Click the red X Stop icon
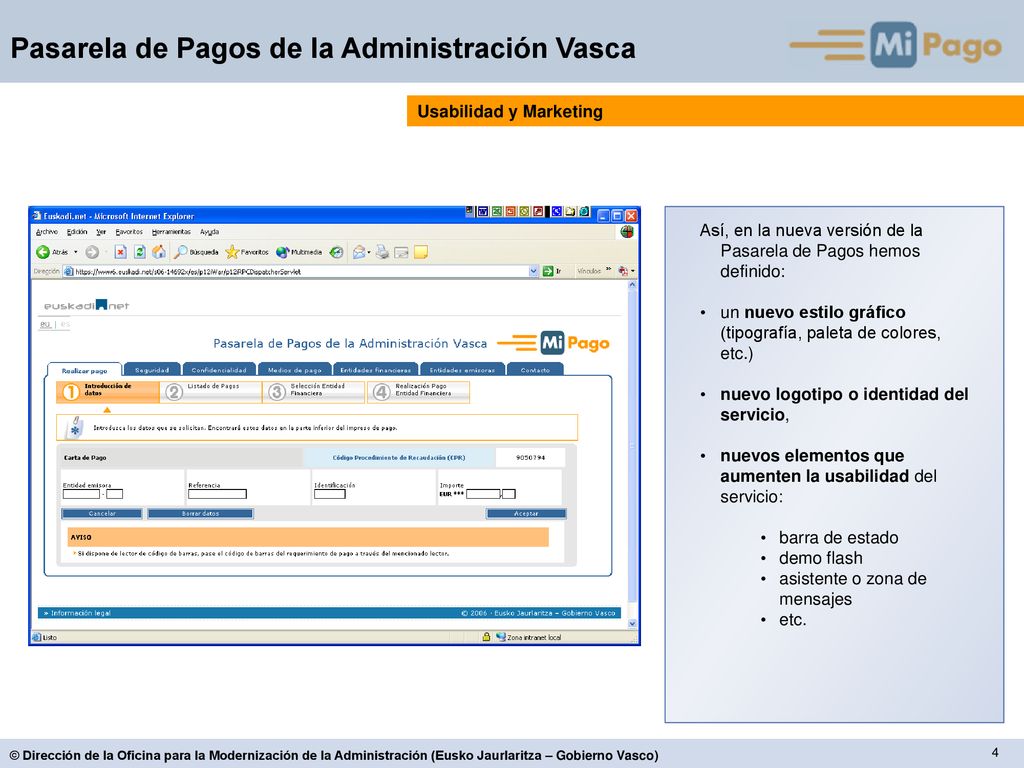This screenshot has width=1024, height=768. point(120,252)
